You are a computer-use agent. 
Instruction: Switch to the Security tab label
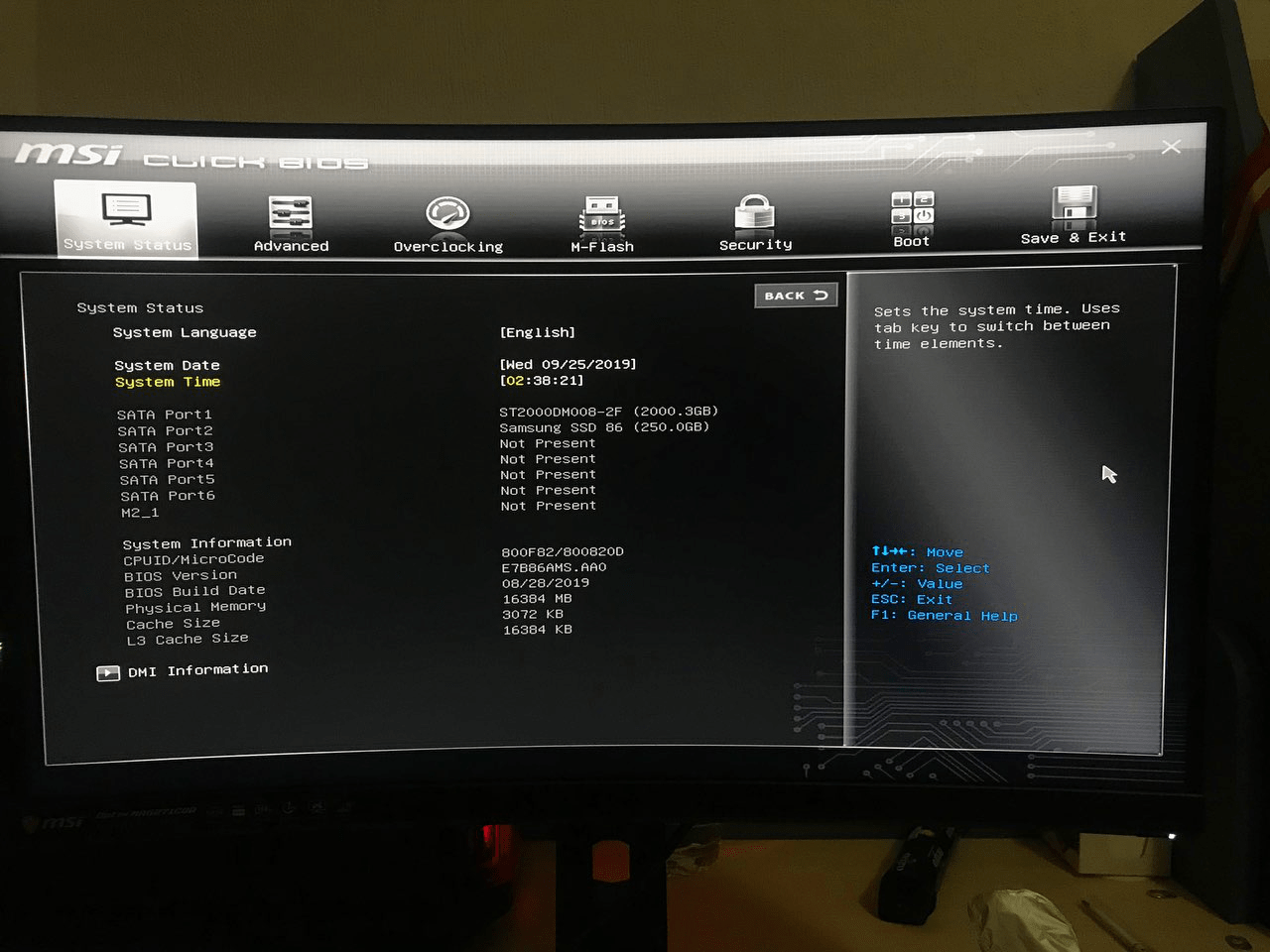(x=755, y=245)
